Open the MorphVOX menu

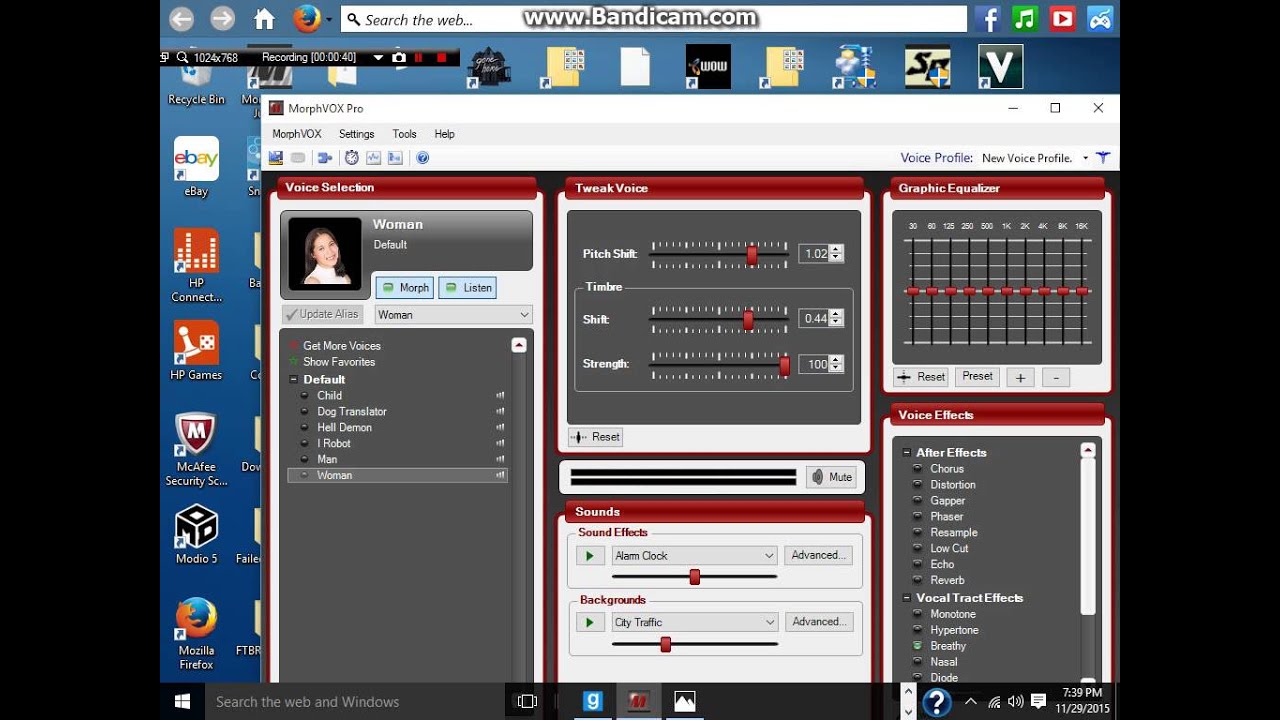tap(297, 134)
